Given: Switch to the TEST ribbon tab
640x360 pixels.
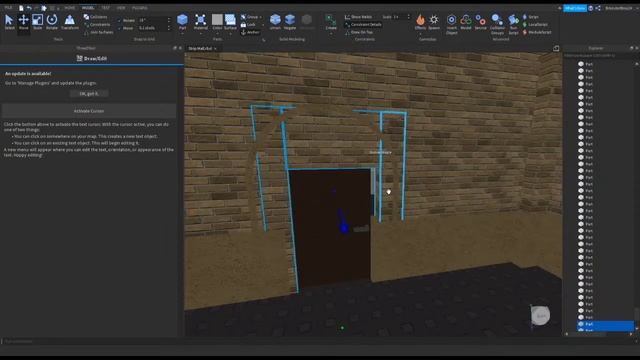Looking at the screenshot, I should click(x=105, y=8).
